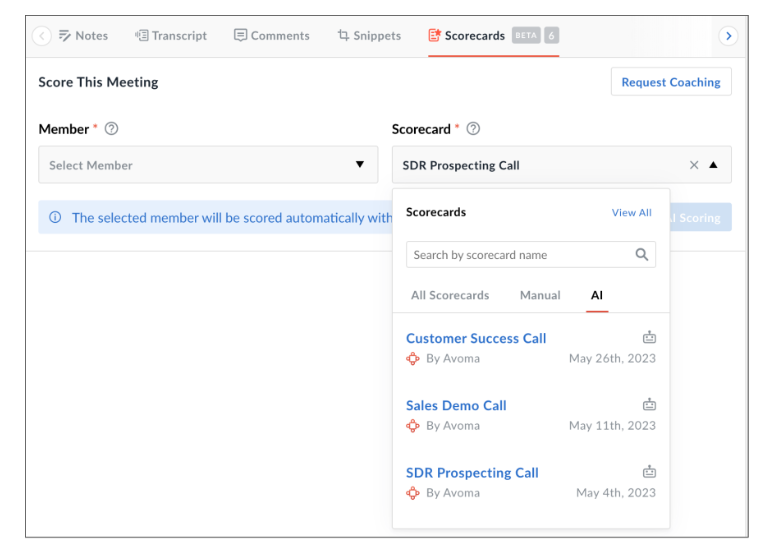Click the SDR Prospecting Call scorecard field
This screenshot has height=558, width=771.
562,165
